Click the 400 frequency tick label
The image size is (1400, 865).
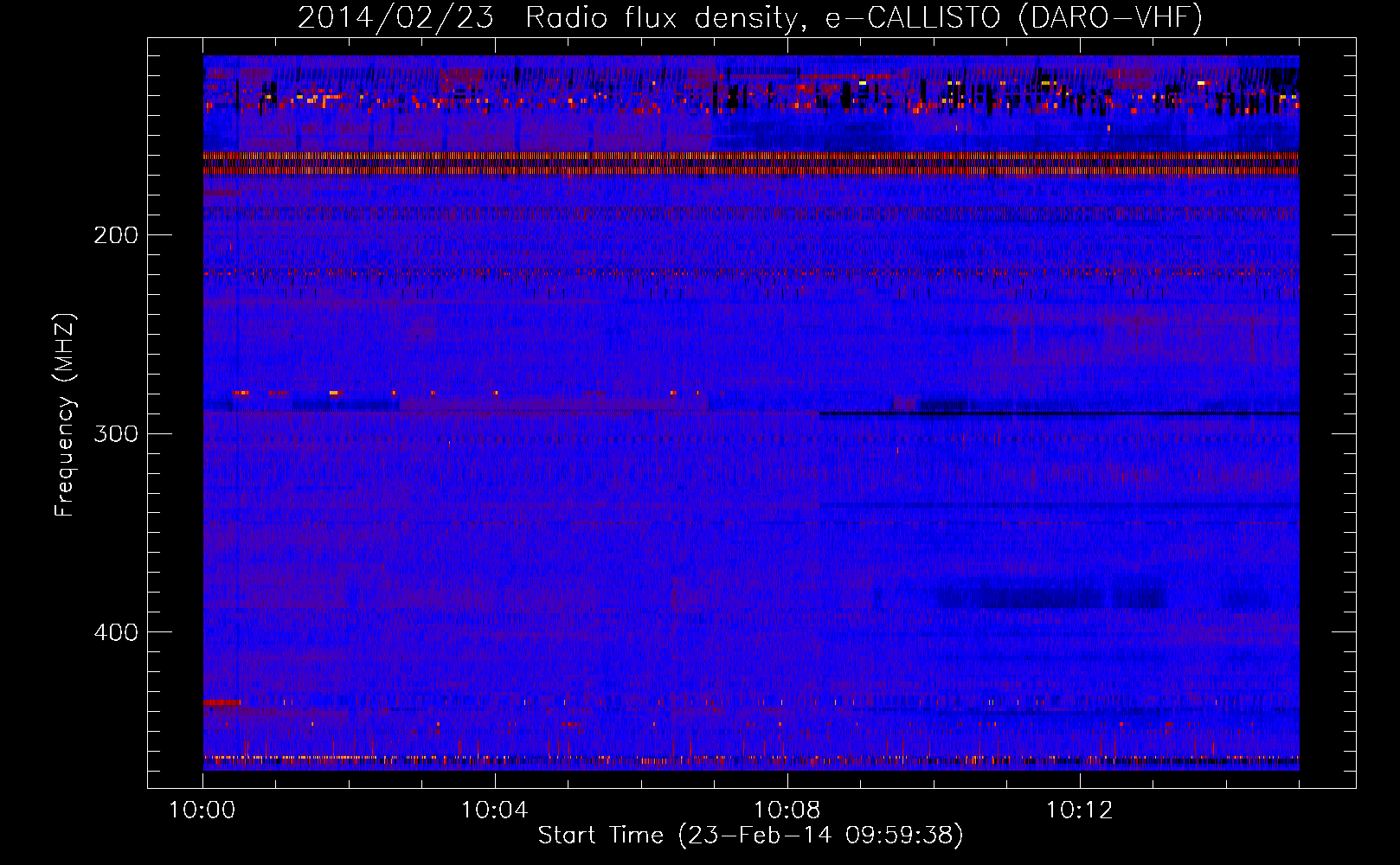[x=116, y=632]
